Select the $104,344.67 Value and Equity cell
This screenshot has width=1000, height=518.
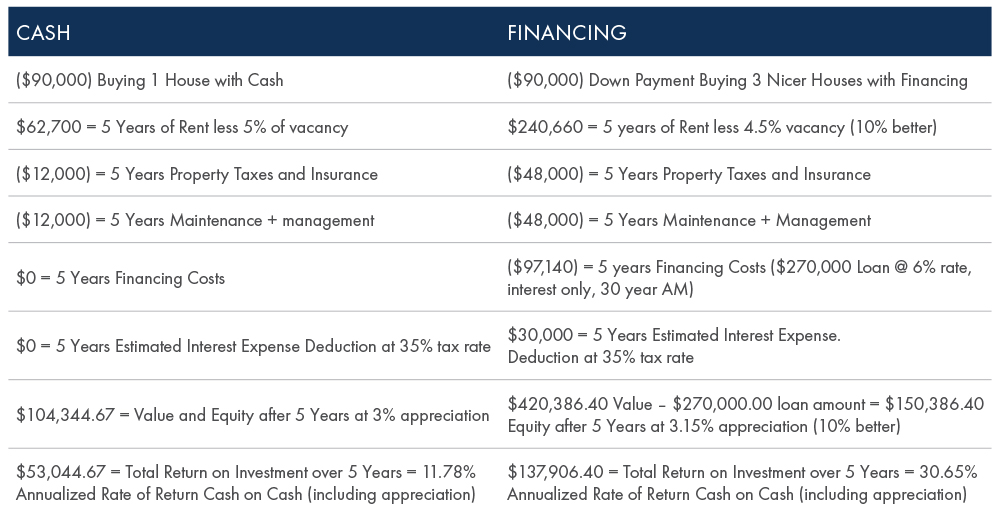(254, 414)
